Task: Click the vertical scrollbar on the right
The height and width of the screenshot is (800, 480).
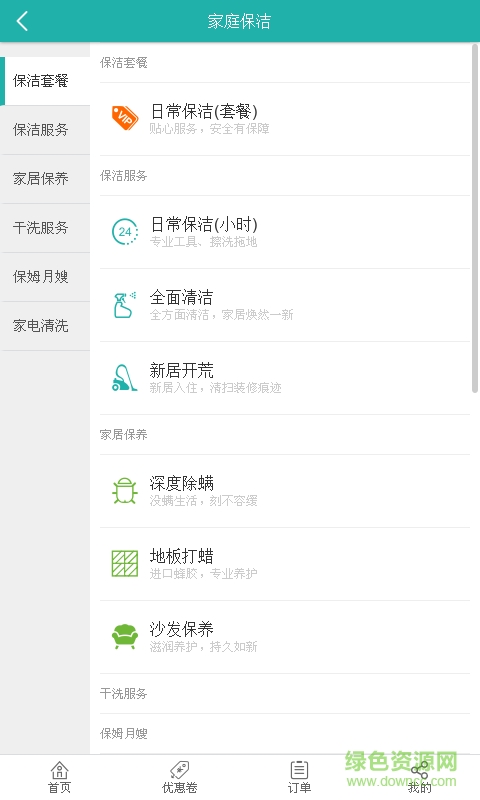Action: point(475,218)
